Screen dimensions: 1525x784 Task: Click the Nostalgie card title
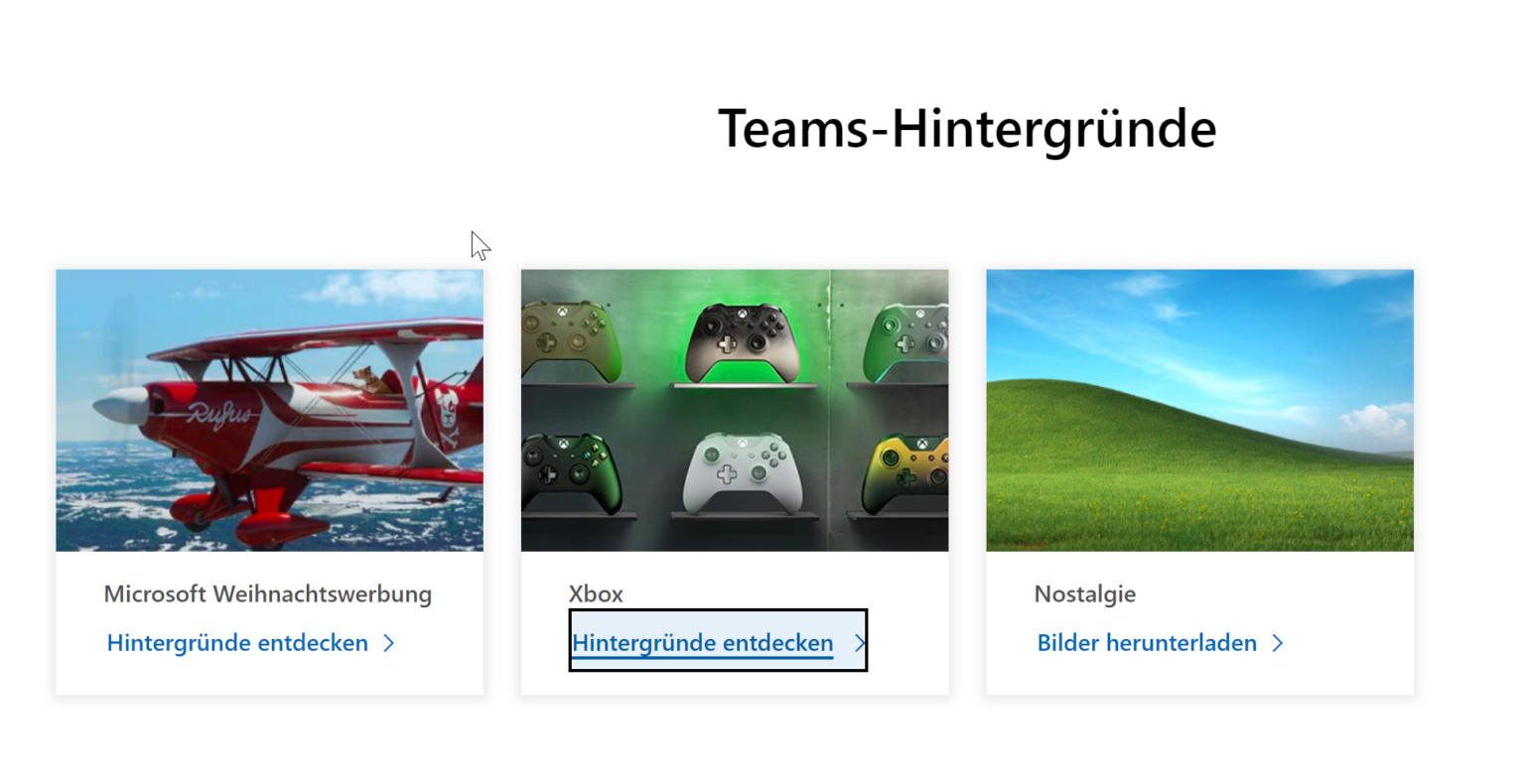point(1084,593)
